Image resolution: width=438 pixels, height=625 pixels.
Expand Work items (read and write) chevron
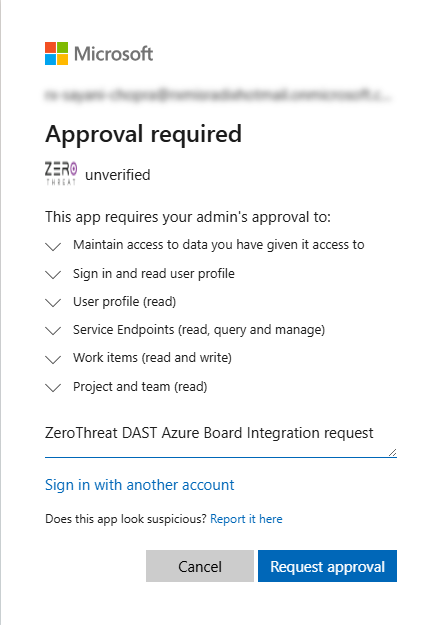(x=53, y=360)
